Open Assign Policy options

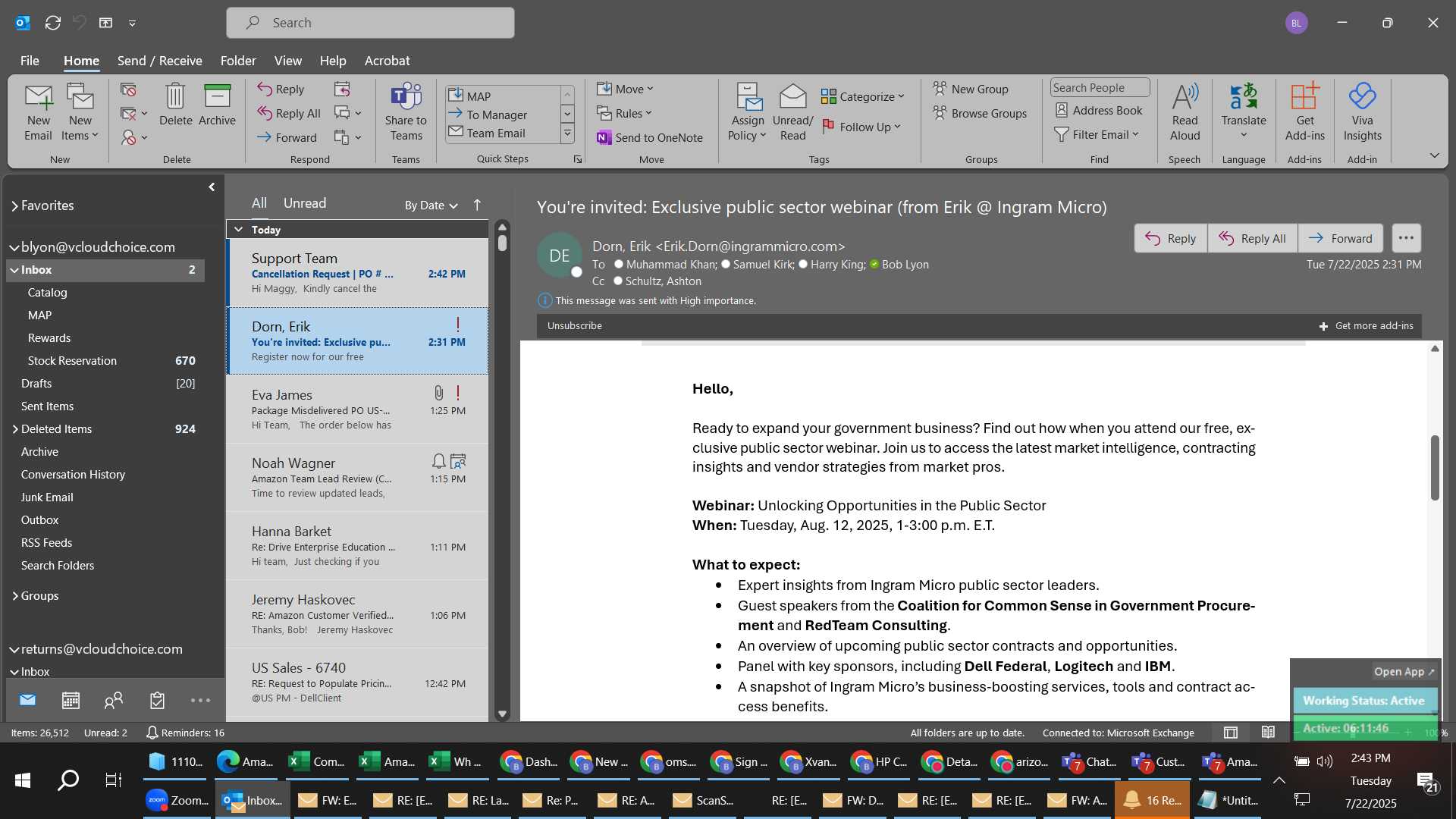(748, 112)
